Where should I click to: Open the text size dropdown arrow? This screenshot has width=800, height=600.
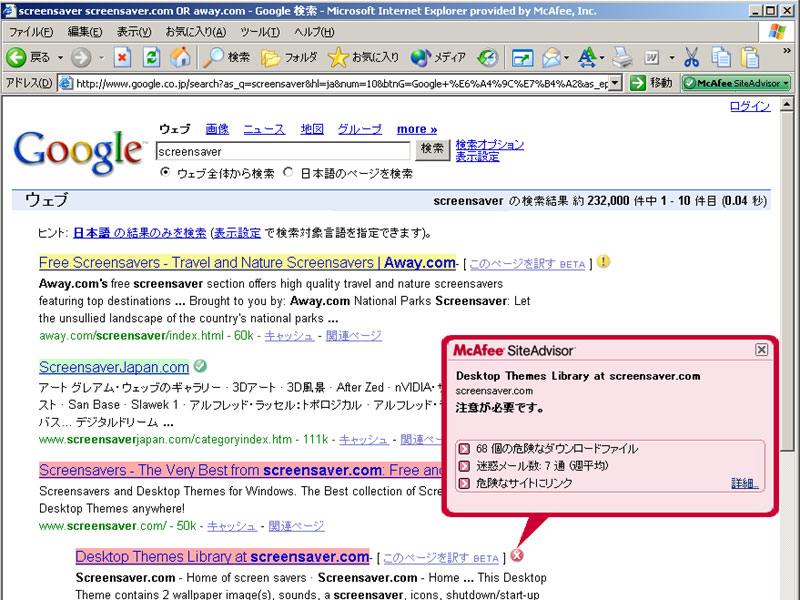tap(602, 58)
